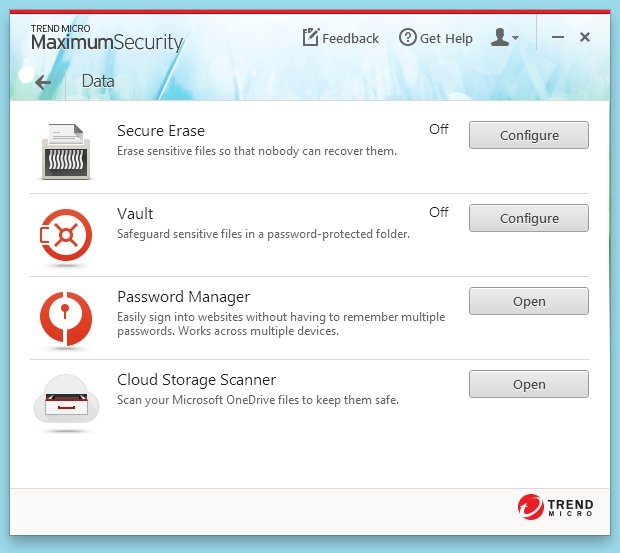Click the Data page heading

(x=98, y=81)
